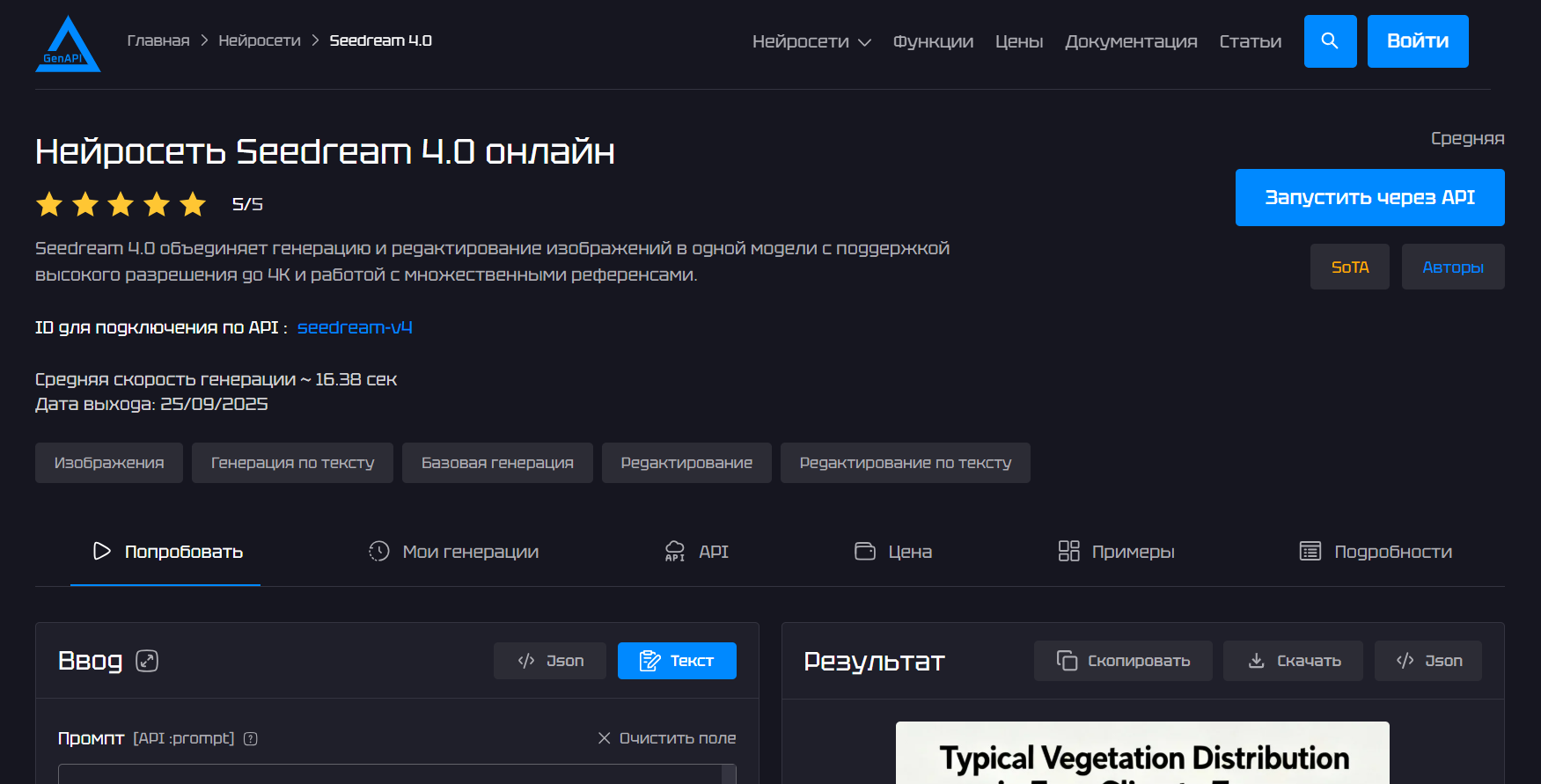The width and height of the screenshot is (1541, 784).
Task: Select the Изображения tag
Action: (x=109, y=463)
